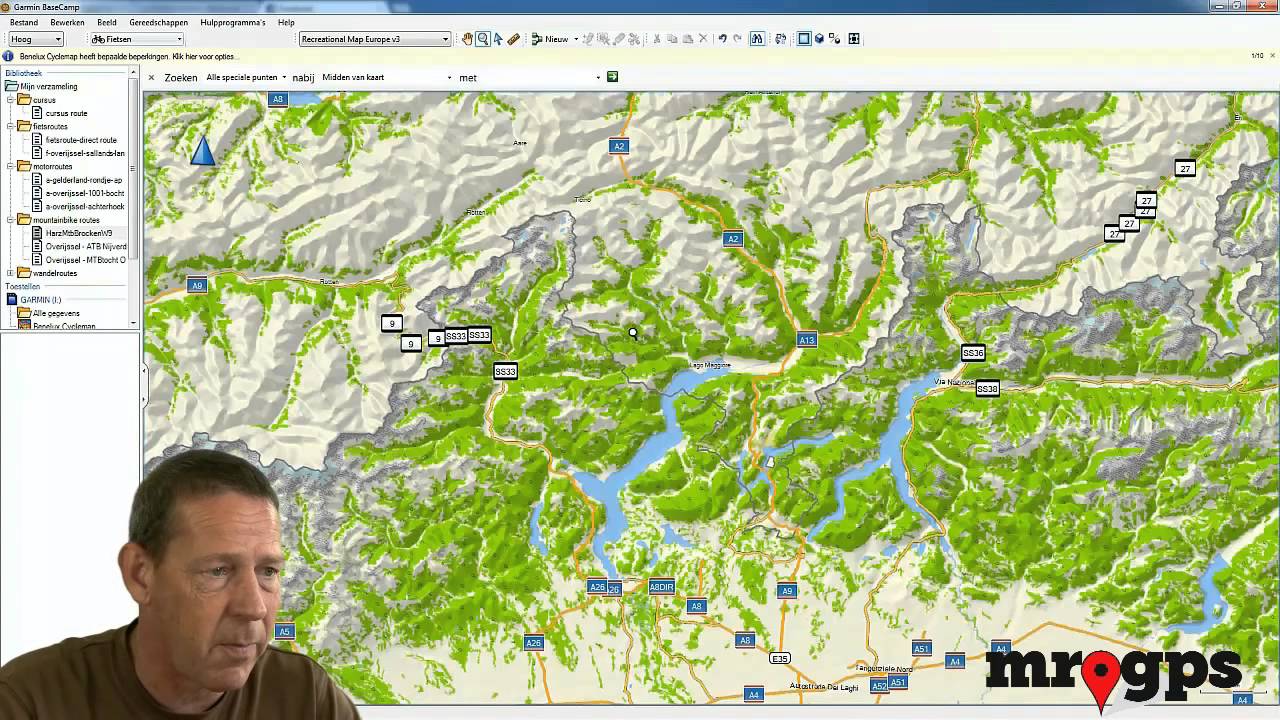Select f-overijssel-sallands item

click(85, 153)
